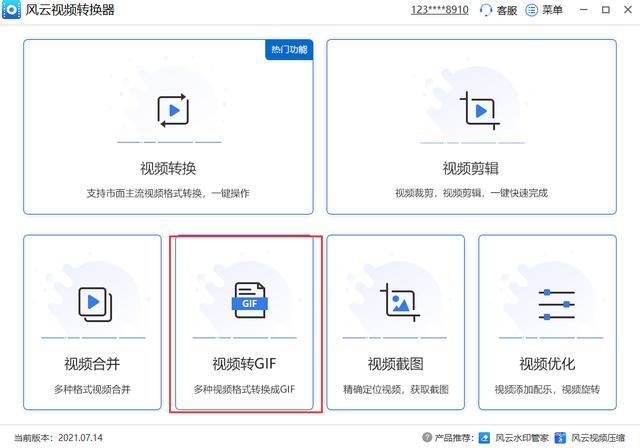The width and height of the screenshot is (640, 448).
Task: Select the 视频剪辑 title text
Action: click(471, 168)
